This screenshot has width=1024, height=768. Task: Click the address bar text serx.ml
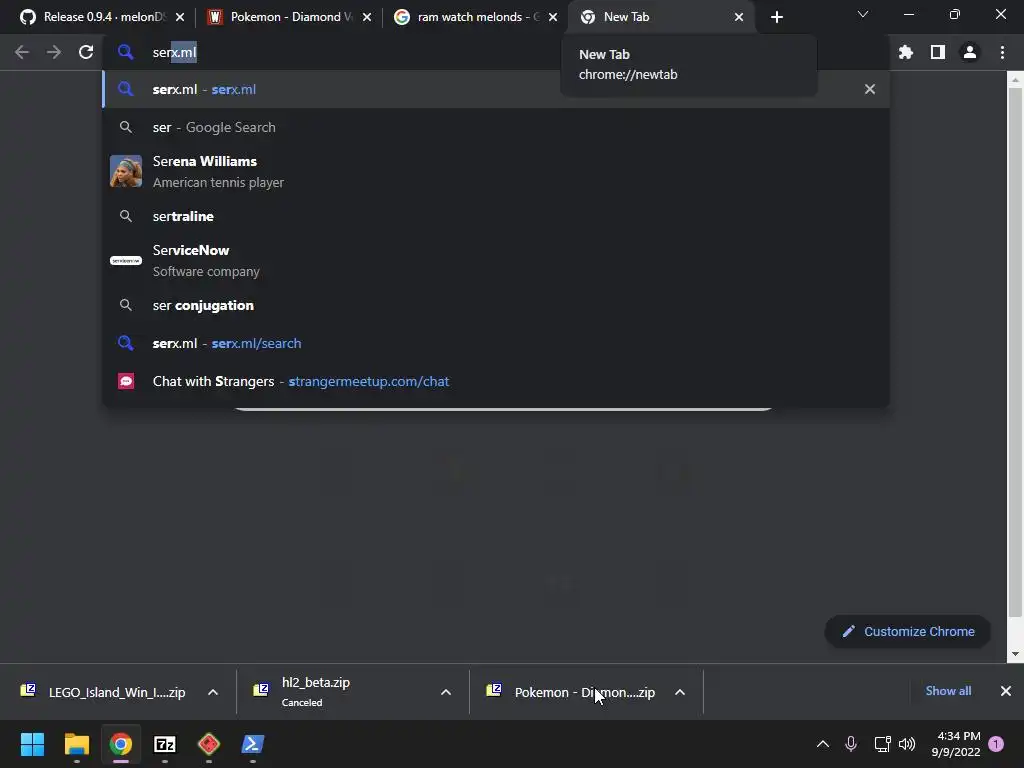click(174, 52)
